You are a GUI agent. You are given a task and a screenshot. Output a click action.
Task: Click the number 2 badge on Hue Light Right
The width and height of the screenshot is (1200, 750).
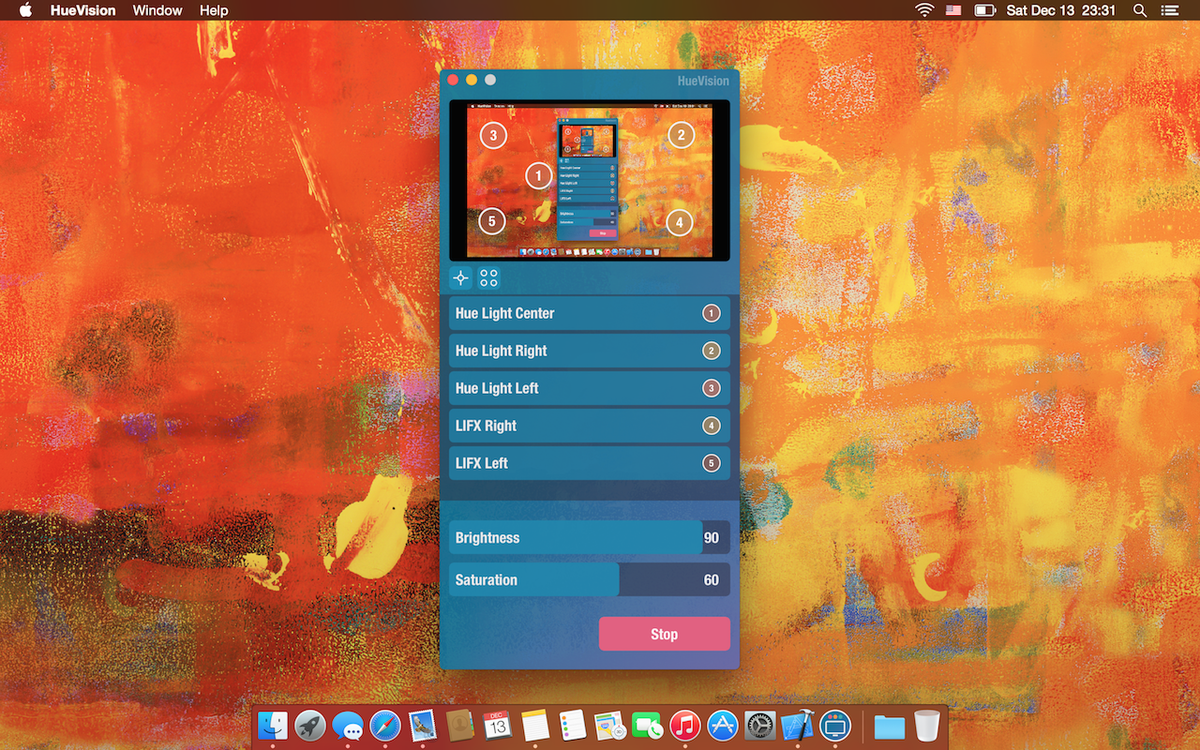pos(711,351)
